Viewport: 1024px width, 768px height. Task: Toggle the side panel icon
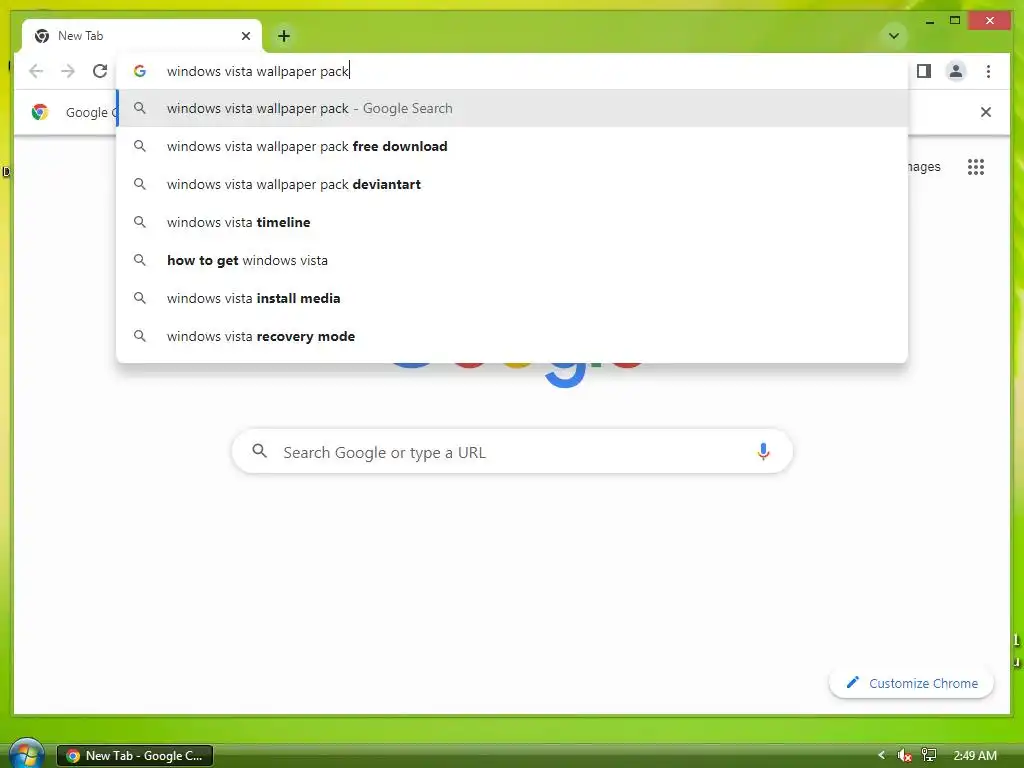(x=923, y=71)
